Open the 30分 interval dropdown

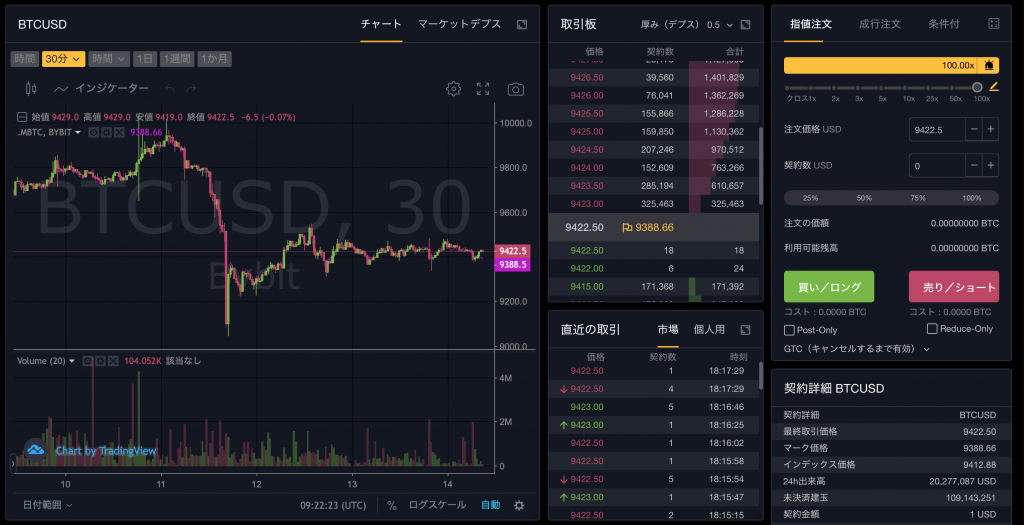[x=63, y=59]
